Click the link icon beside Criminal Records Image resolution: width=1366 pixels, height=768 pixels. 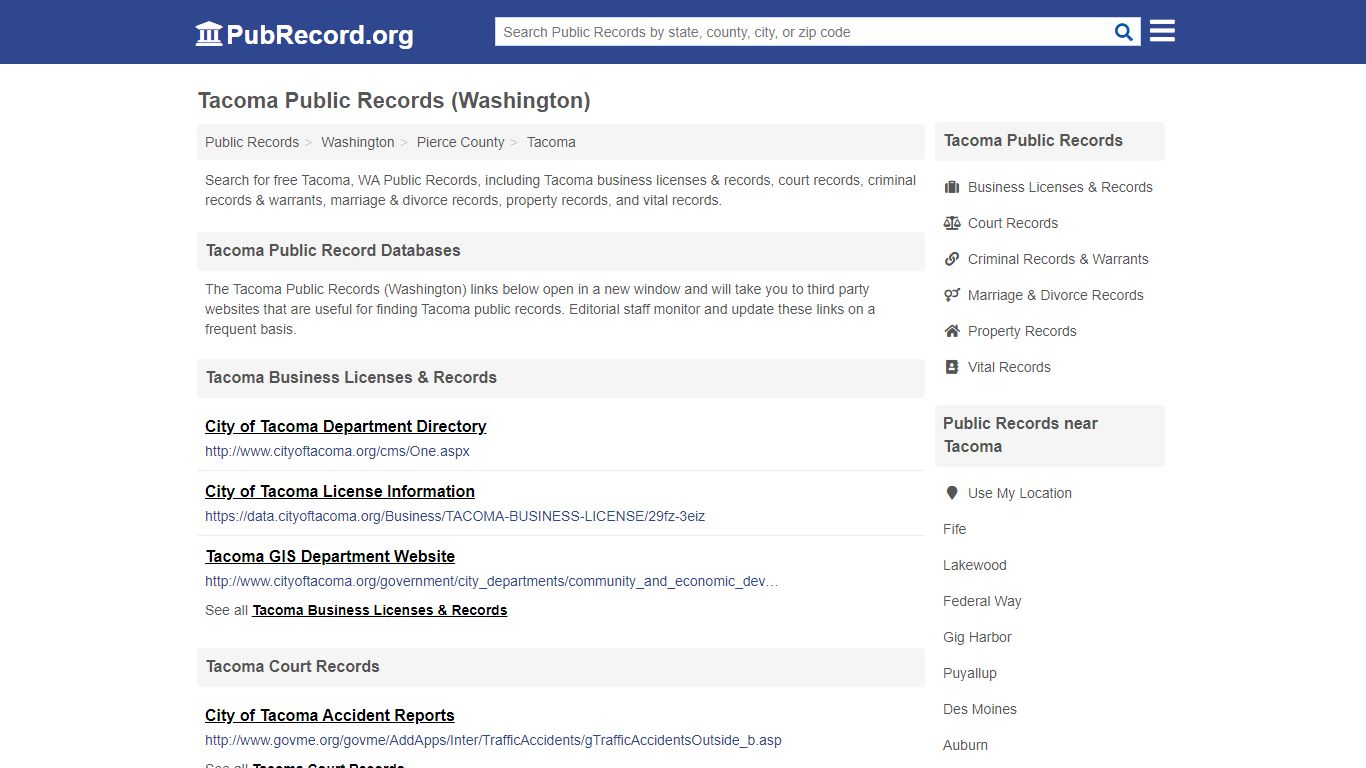[x=952, y=259]
